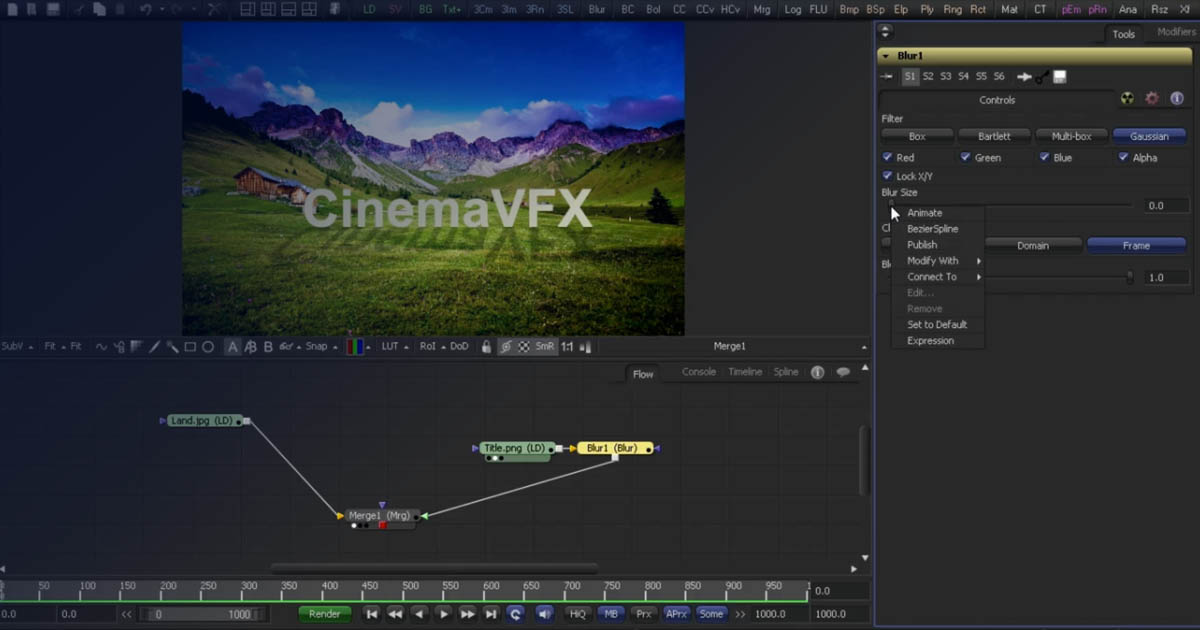
Task: Select the Loader LD tool icon
Action: click(370, 9)
